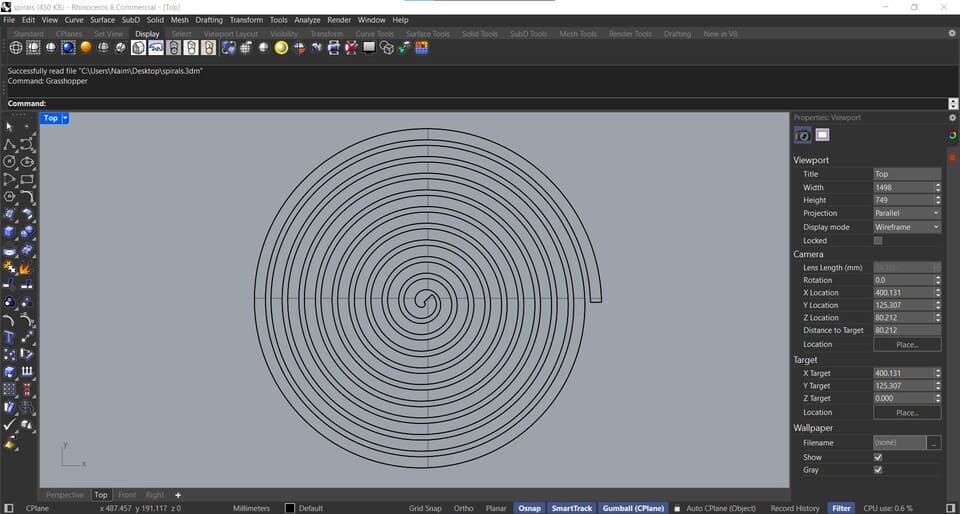Click the yellow ring icon in Display toolbar
Screen dimensions: 960x514
click(281, 48)
